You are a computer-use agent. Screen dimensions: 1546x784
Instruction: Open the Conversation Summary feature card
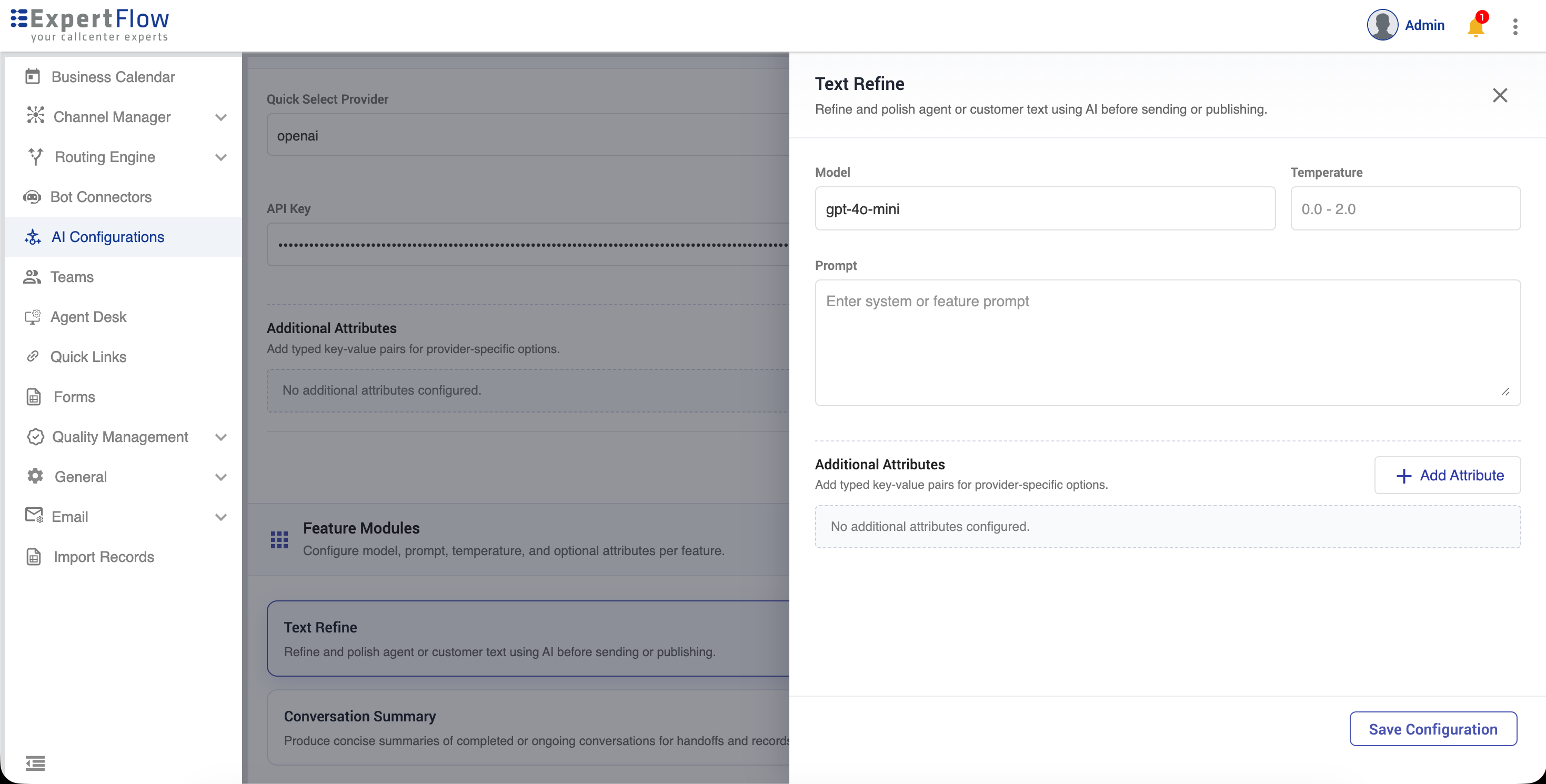coord(528,727)
